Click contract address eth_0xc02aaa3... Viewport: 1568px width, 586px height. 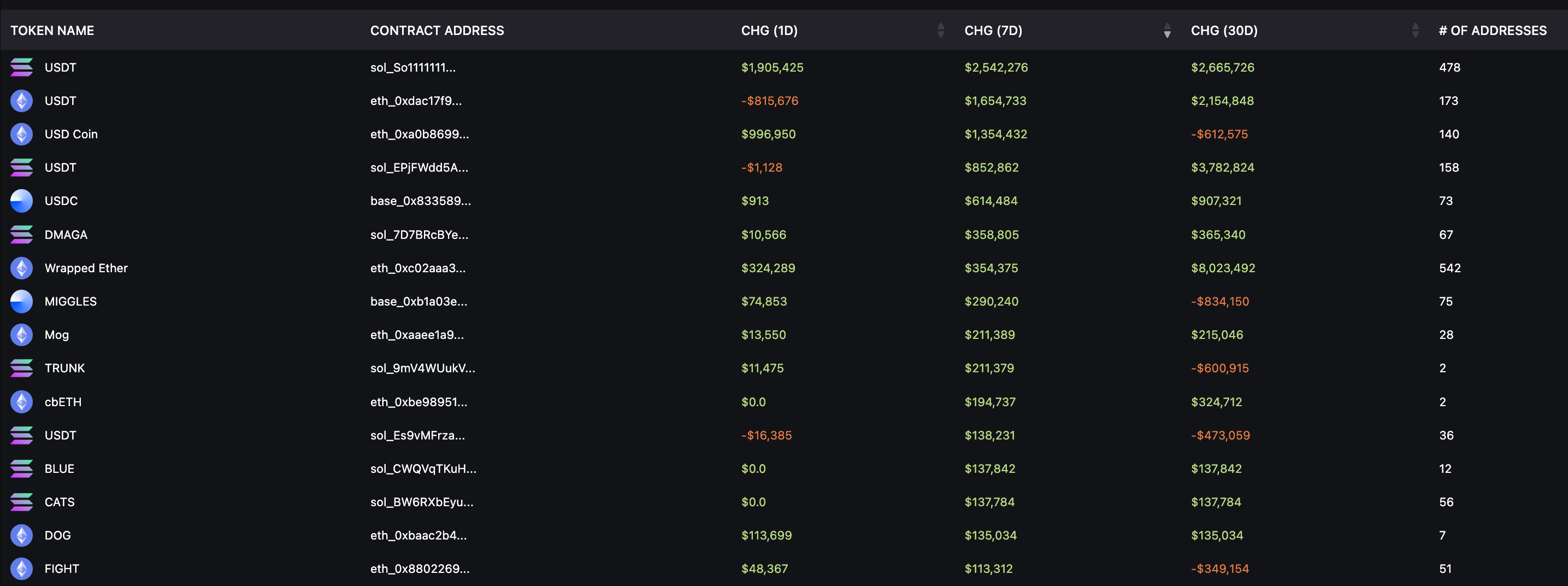(417, 268)
